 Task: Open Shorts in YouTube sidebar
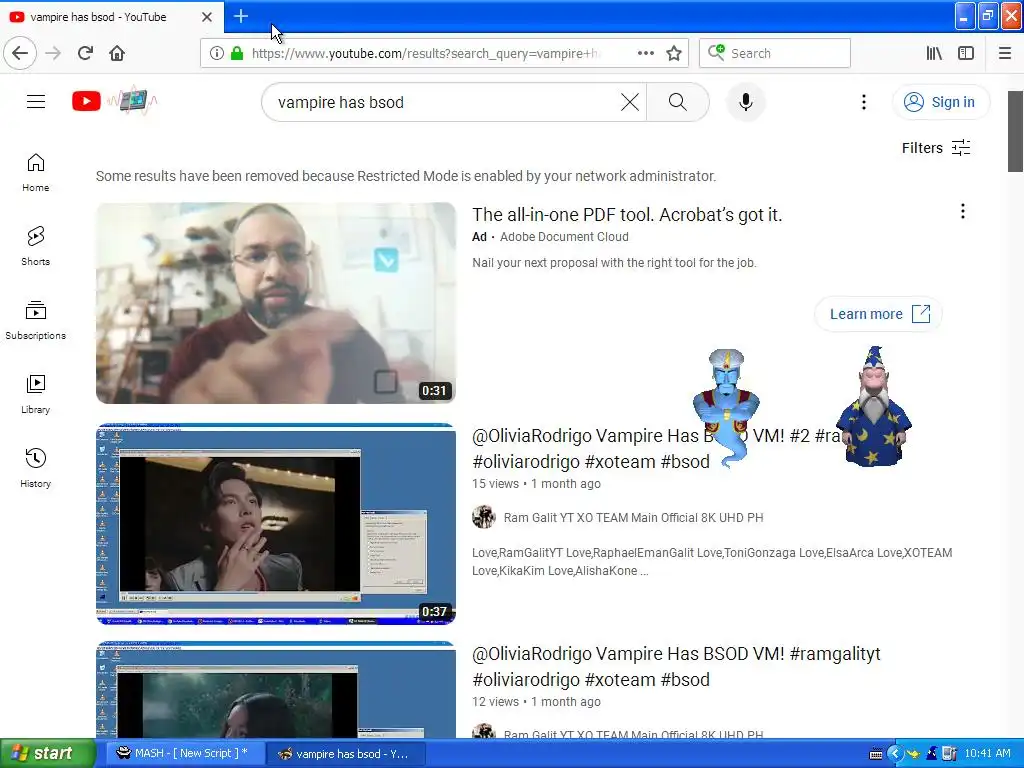pos(35,246)
